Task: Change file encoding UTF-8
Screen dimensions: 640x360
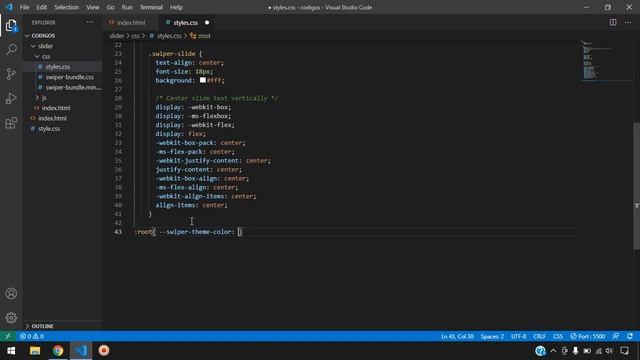Action: (518, 336)
